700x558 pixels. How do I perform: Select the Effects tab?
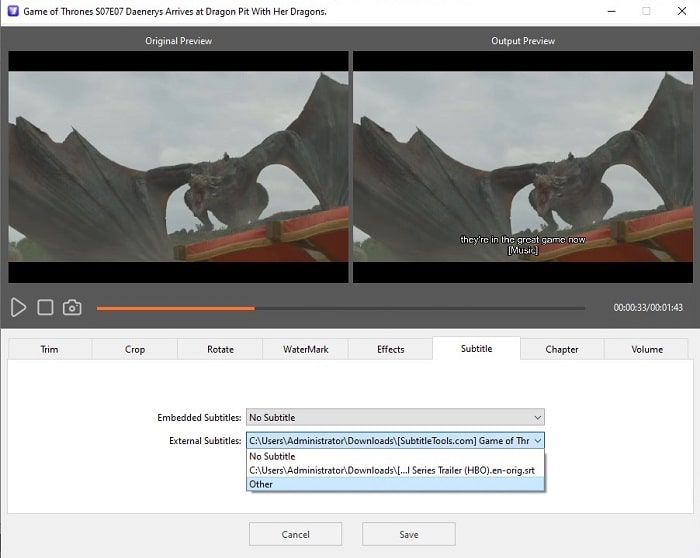point(390,349)
